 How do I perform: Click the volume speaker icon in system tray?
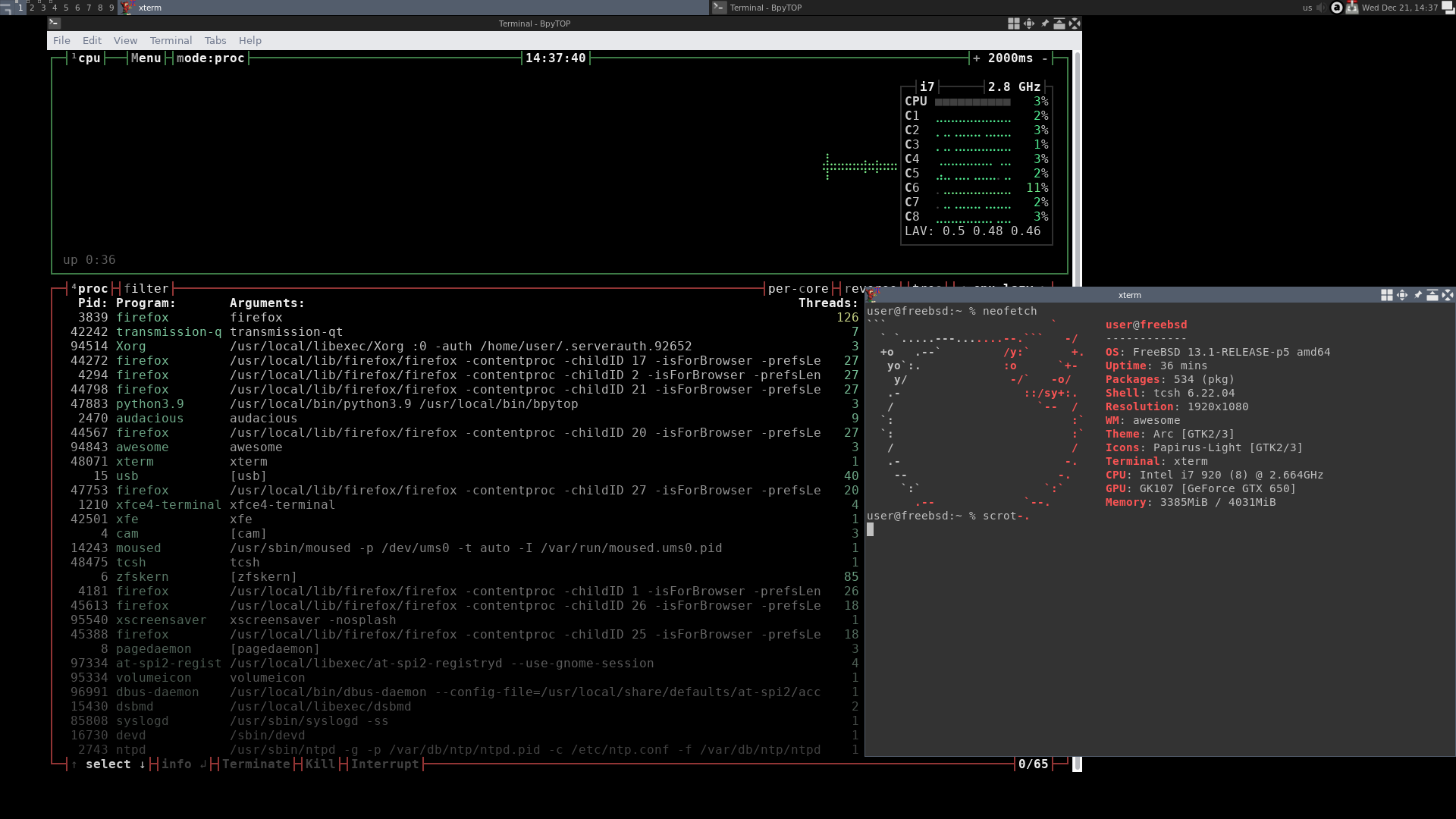[x=1322, y=8]
